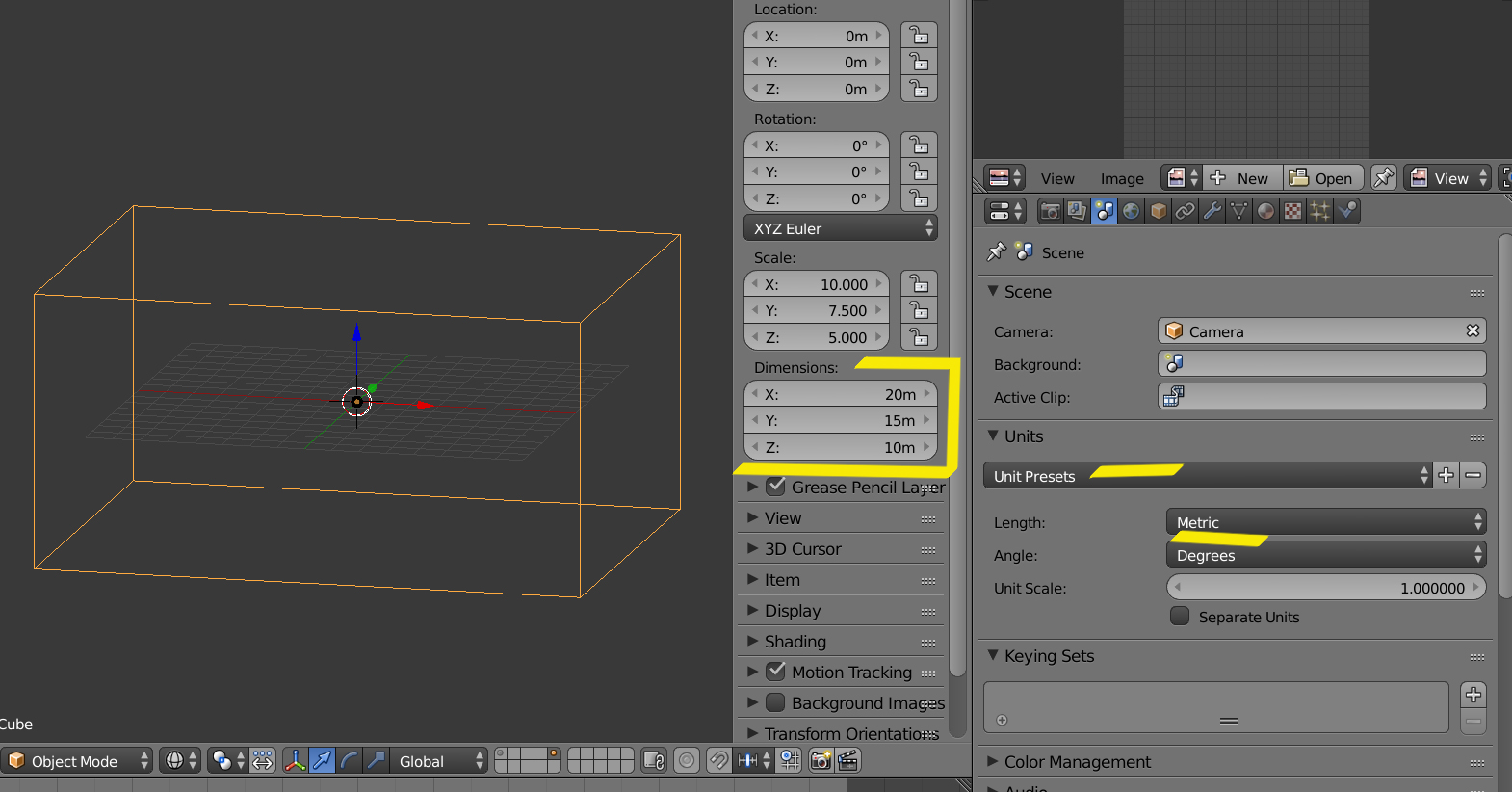Screen dimensions: 1512x792
Task: Enable the Background Images checkbox
Action: pos(776,702)
